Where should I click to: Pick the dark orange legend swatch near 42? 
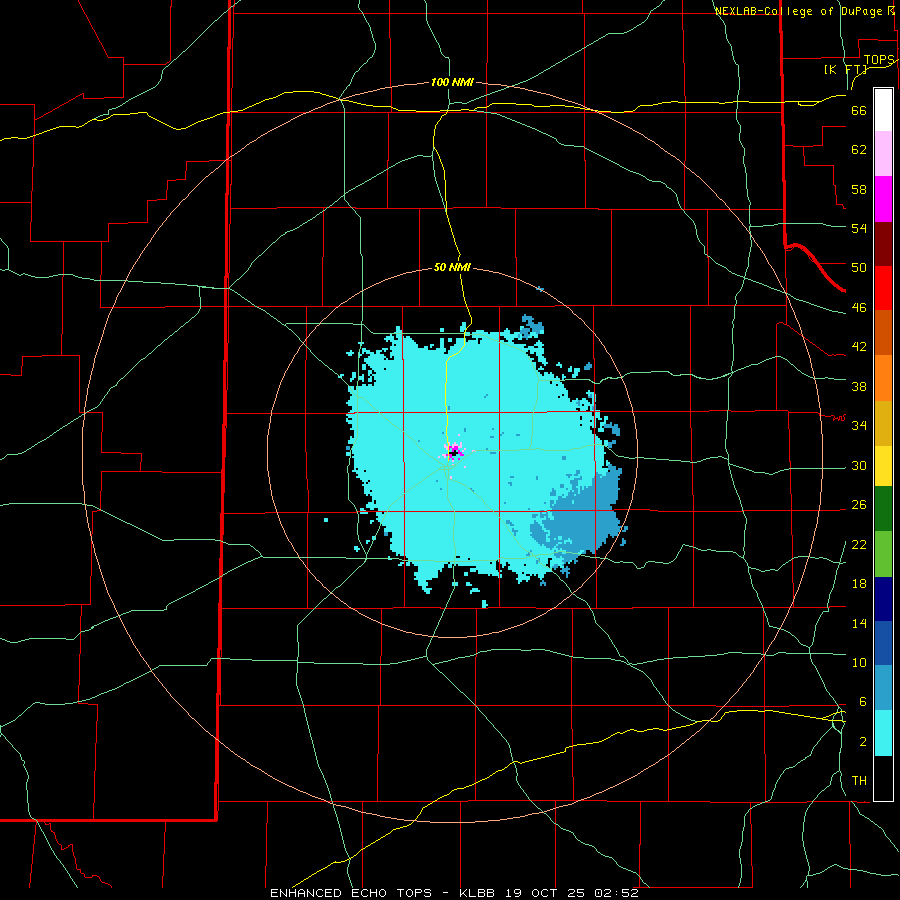883,333
